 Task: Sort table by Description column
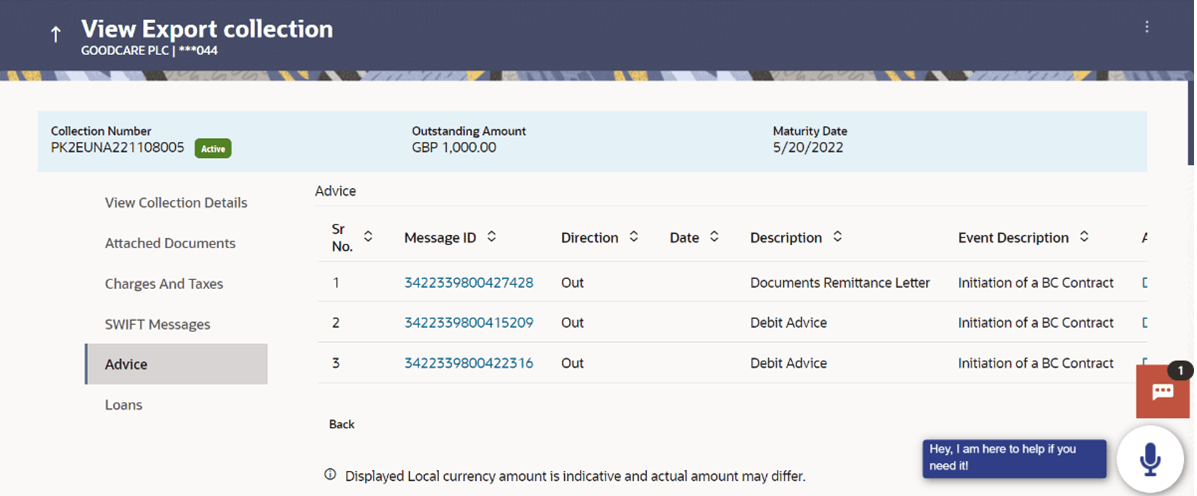837,237
